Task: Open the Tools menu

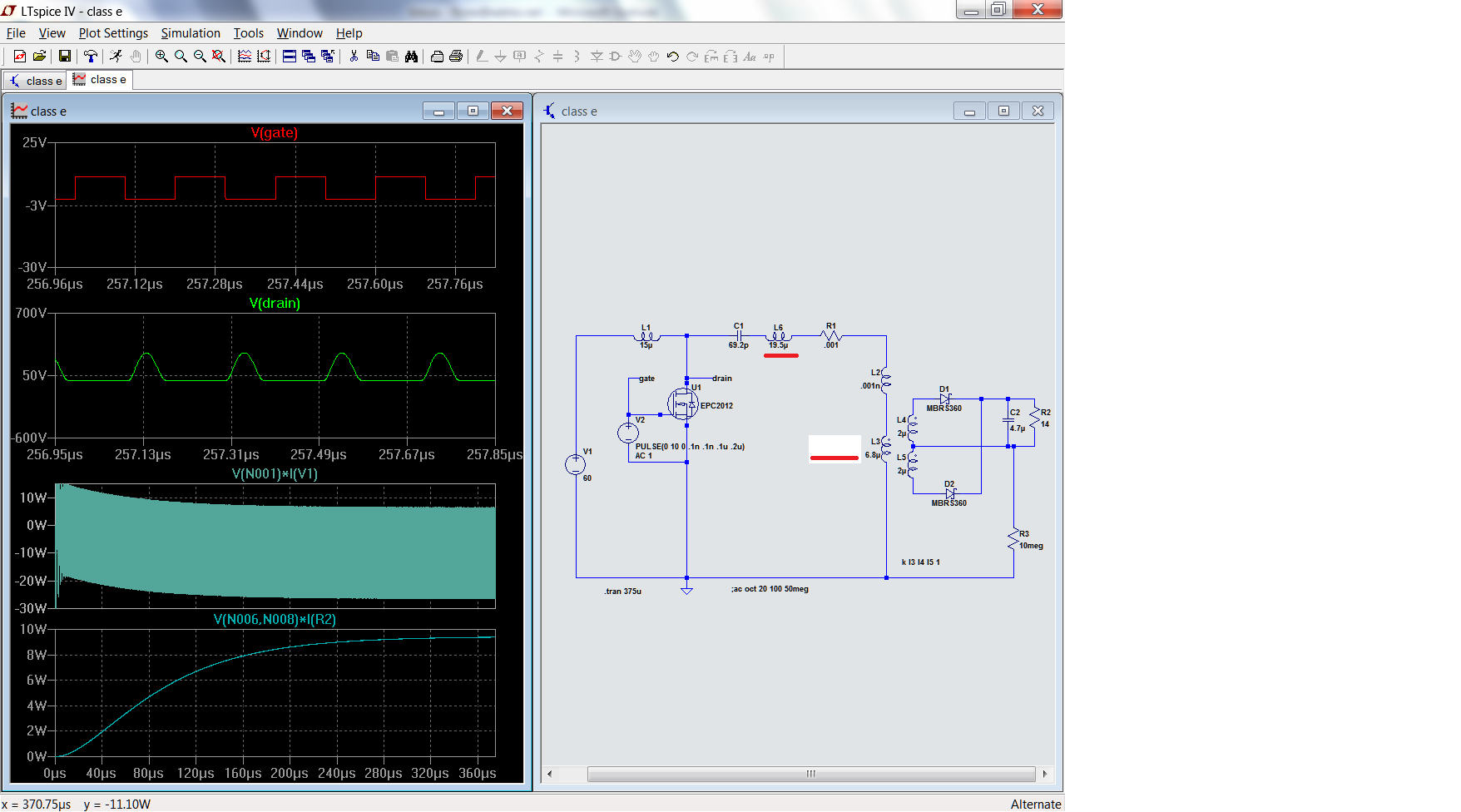Action: click(x=248, y=33)
